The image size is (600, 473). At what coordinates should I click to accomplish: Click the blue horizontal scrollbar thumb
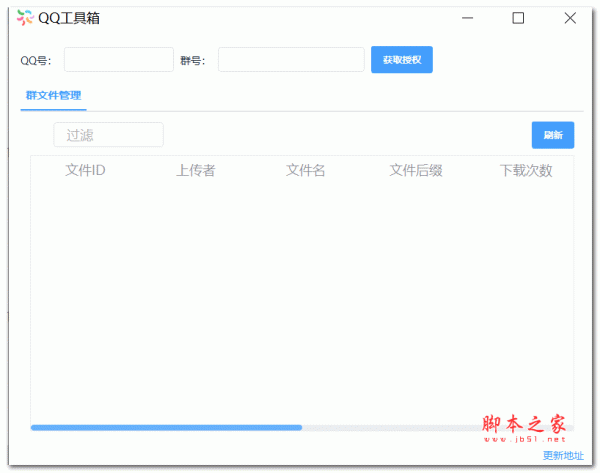point(166,427)
